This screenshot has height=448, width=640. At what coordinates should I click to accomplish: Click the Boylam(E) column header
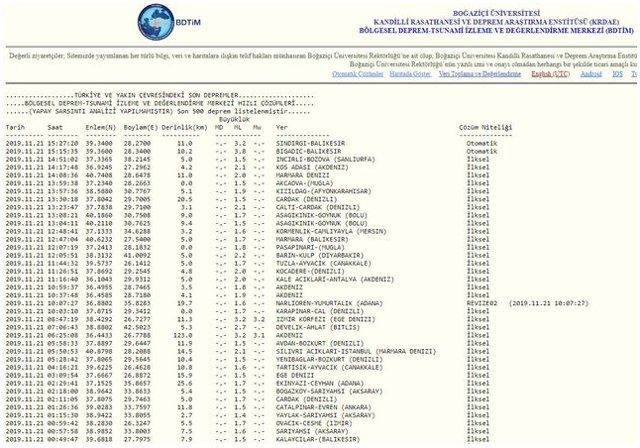click(x=141, y=127)
